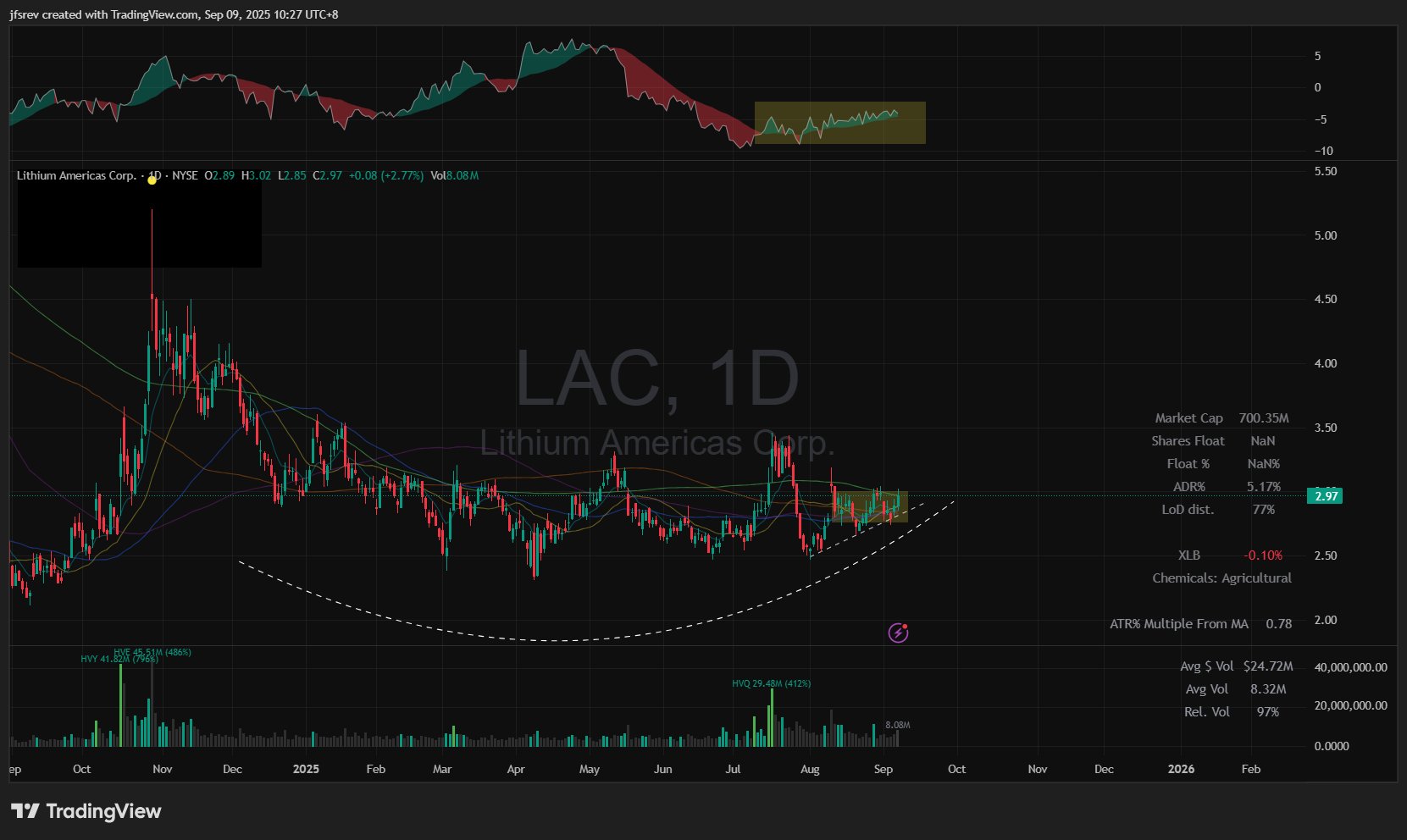Viewport: 1407px width, 840px height.
Task: Click the "Lithium Americas Corp." symbol title
Action: click(76, 176)
